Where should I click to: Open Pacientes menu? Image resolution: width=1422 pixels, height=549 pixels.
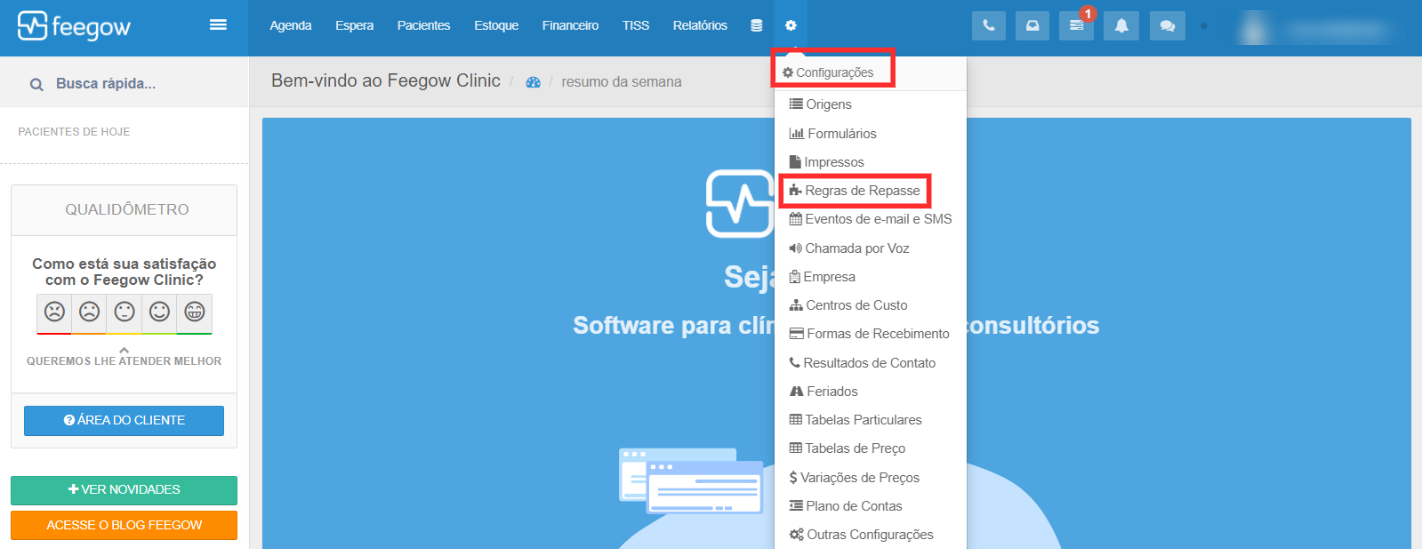[x=423, y=26]
